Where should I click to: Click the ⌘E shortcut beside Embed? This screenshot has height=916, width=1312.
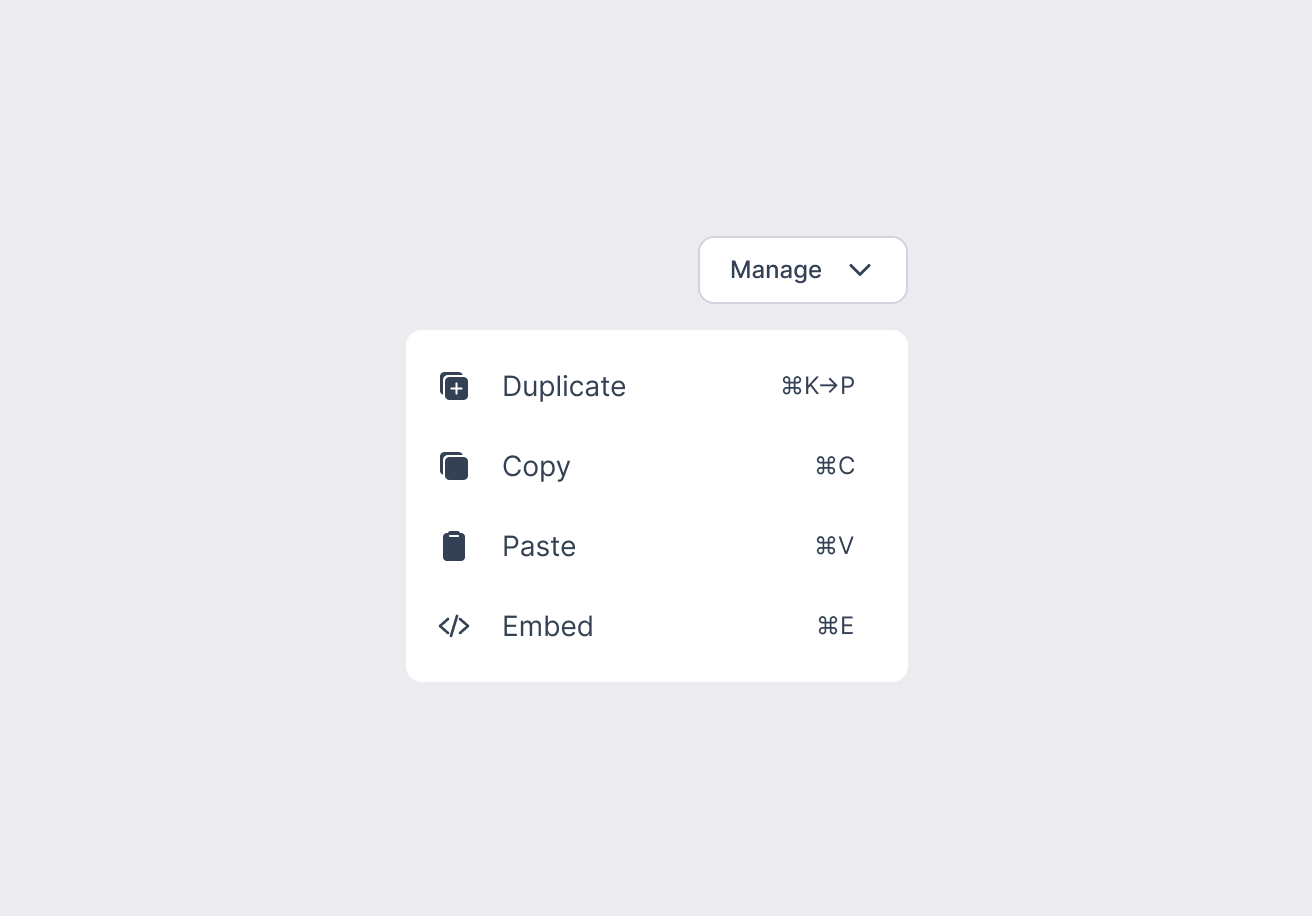[x=835, y=626]
